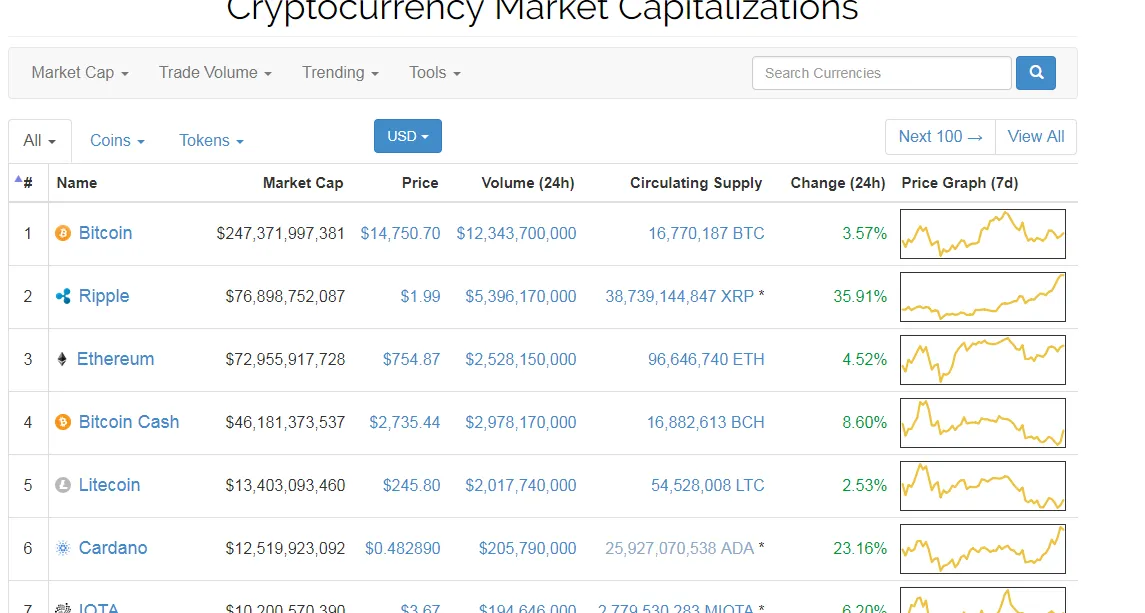Open Bitcoin Cash 7d price graph thumbnail
This screenshot has height=613, width=1145.
coord(982,422)
